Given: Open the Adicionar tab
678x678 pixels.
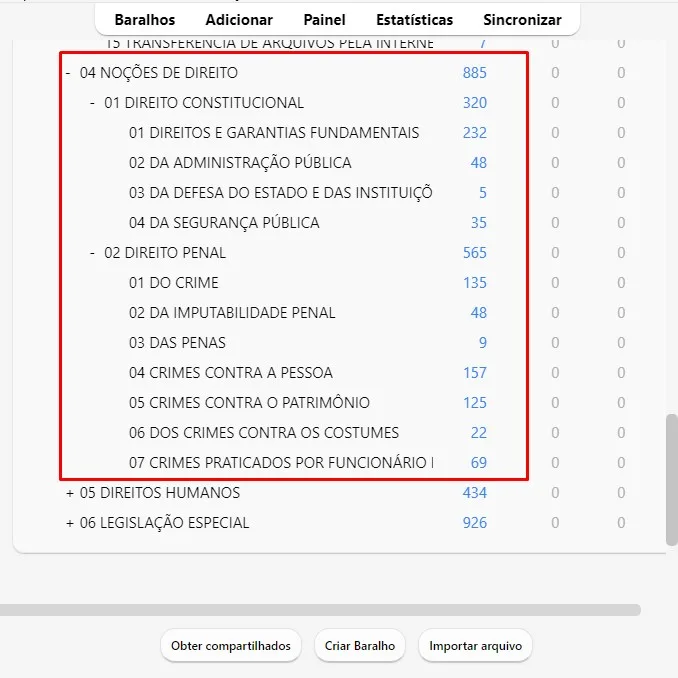Looking at the screenshot, I should tap(239, 20).
